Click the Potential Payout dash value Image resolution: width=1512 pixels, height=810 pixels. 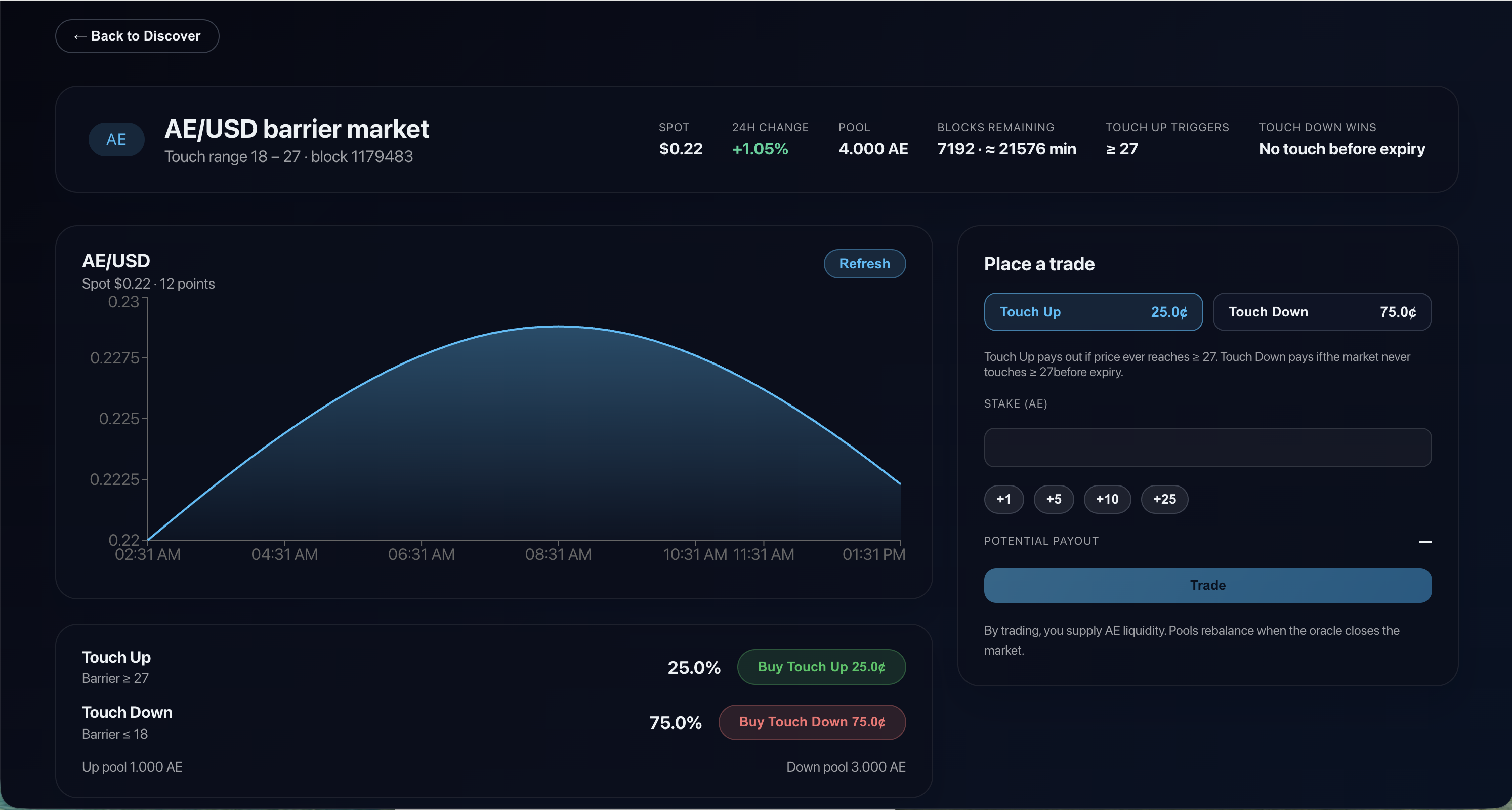1424,541
